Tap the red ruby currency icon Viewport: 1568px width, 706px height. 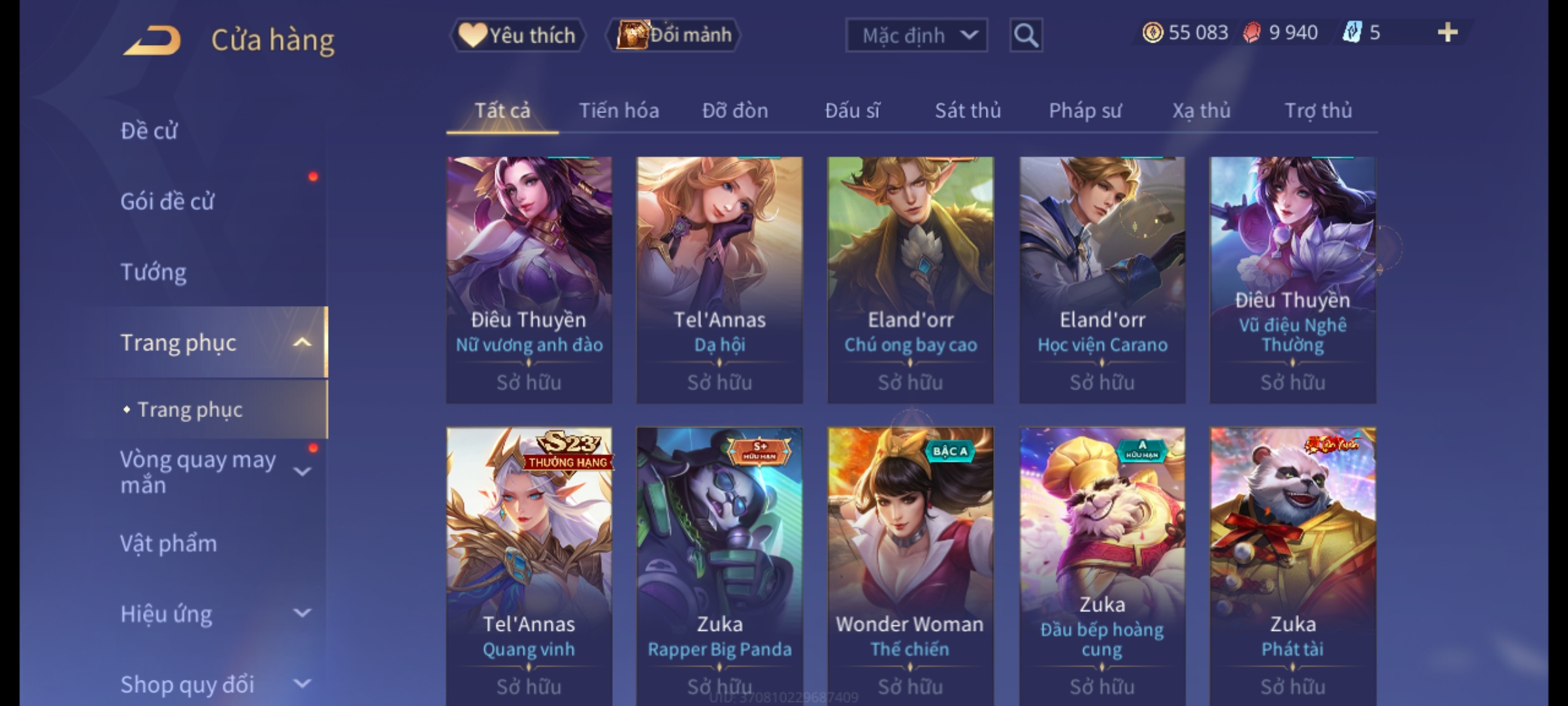1252,33
